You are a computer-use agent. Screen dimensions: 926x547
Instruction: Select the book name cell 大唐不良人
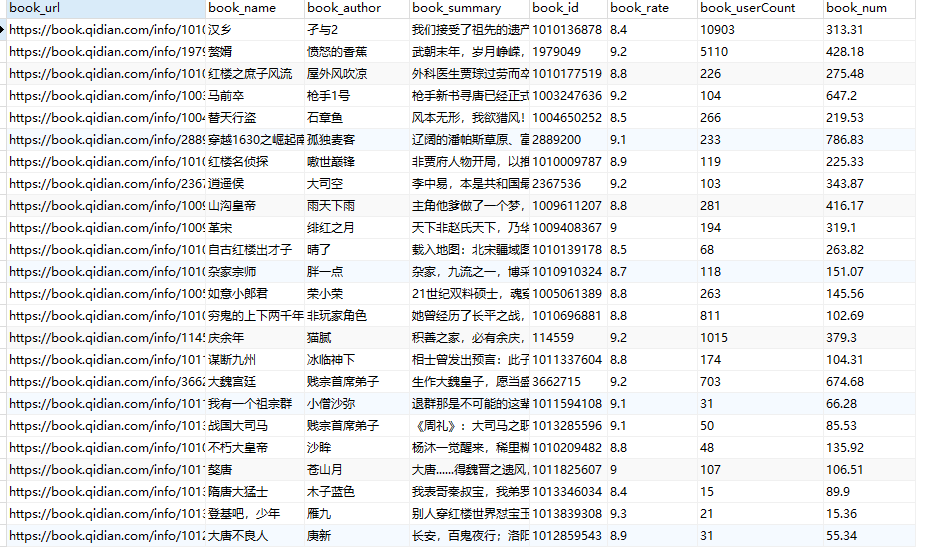click(255, 536)
